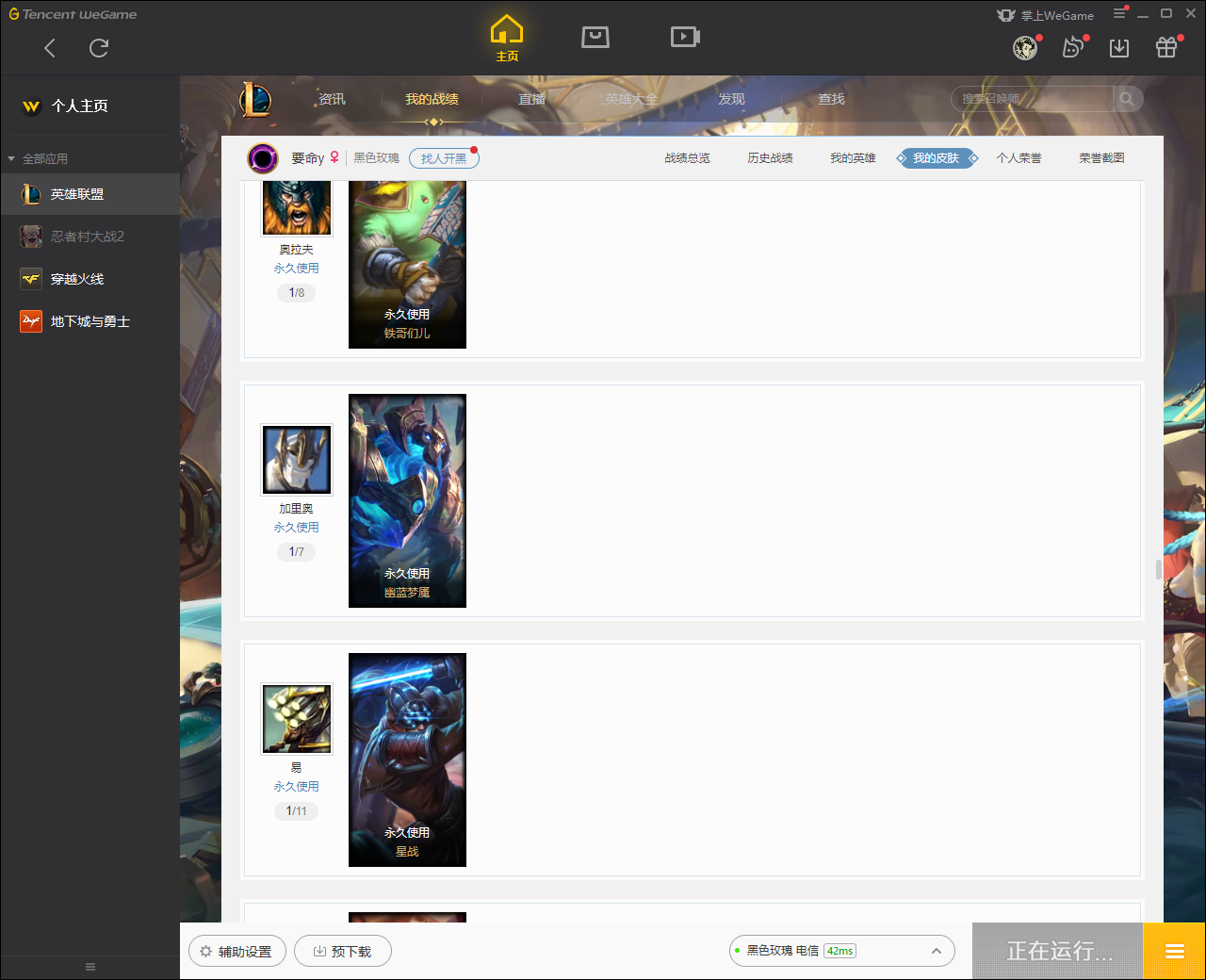Switch to 荣誉截图 sub-tab

[x=1101, y=158]
